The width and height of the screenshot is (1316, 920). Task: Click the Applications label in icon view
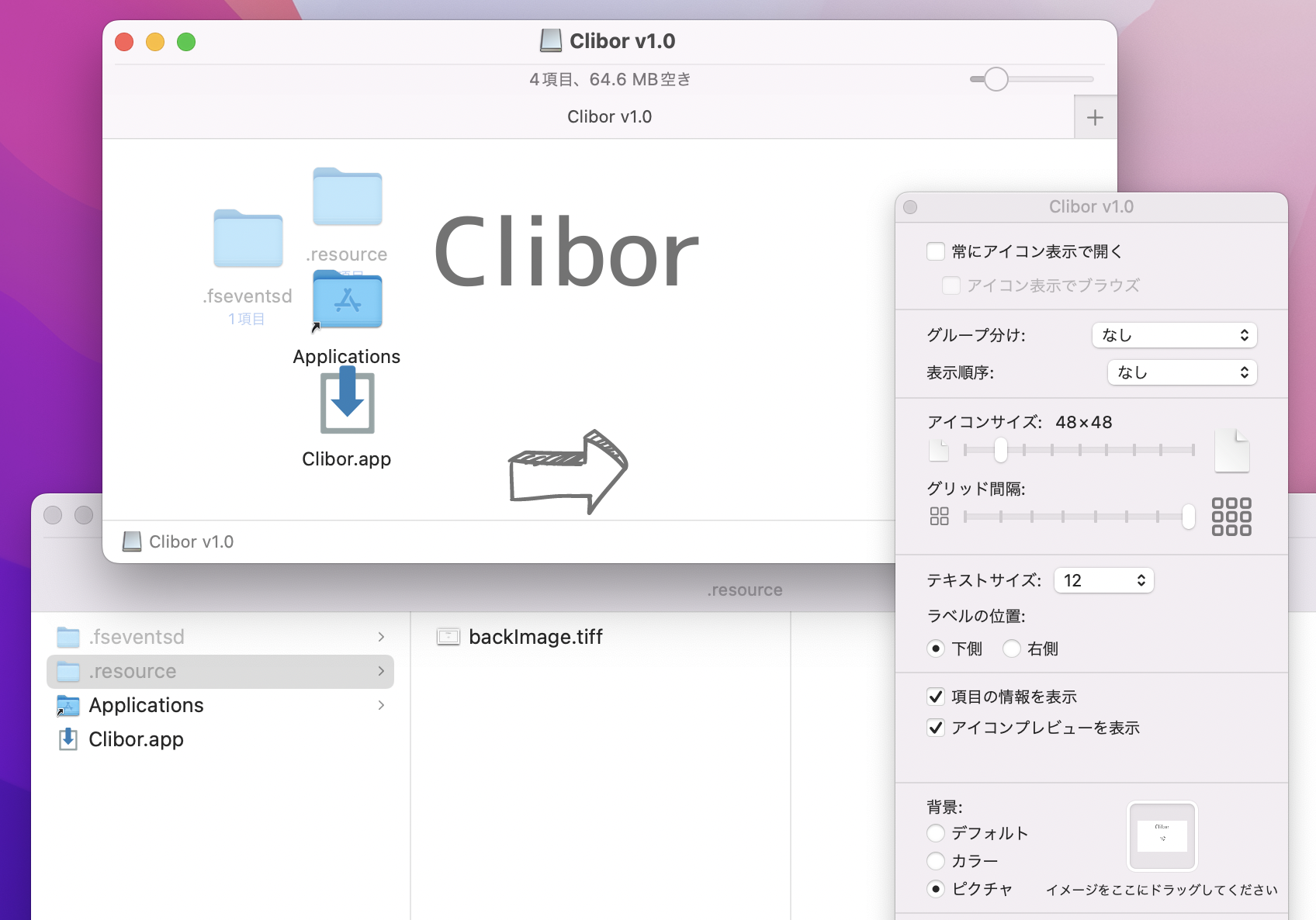[x=347, y=357]
